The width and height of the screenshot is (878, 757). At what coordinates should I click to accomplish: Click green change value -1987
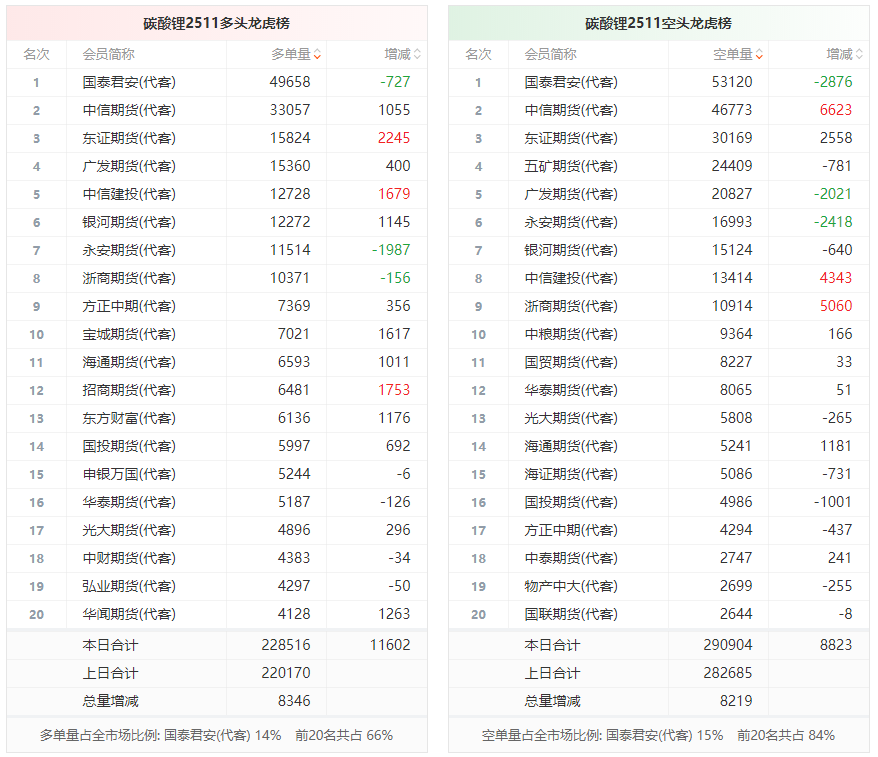[x=391, y=250]
